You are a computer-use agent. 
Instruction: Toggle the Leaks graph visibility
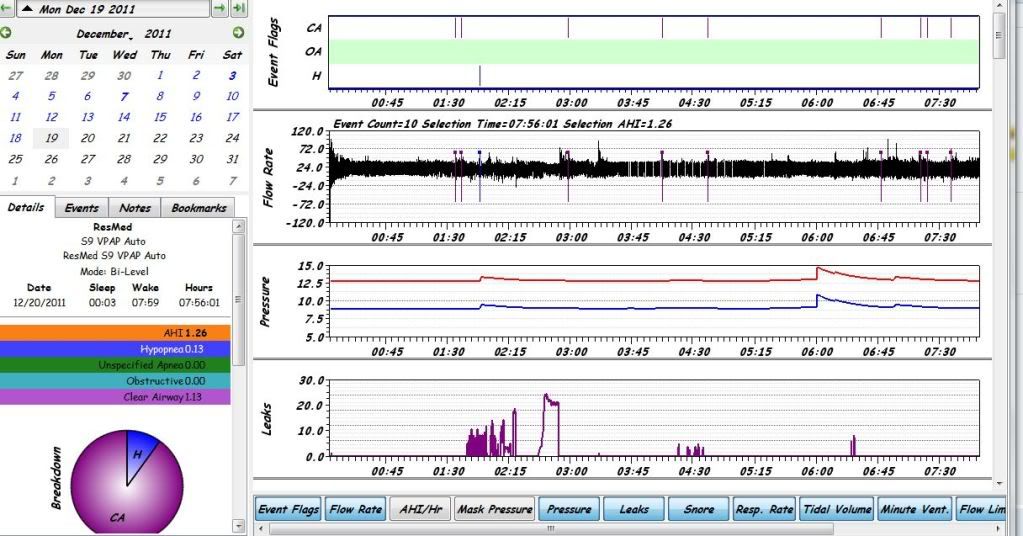(x=633, y=509)
